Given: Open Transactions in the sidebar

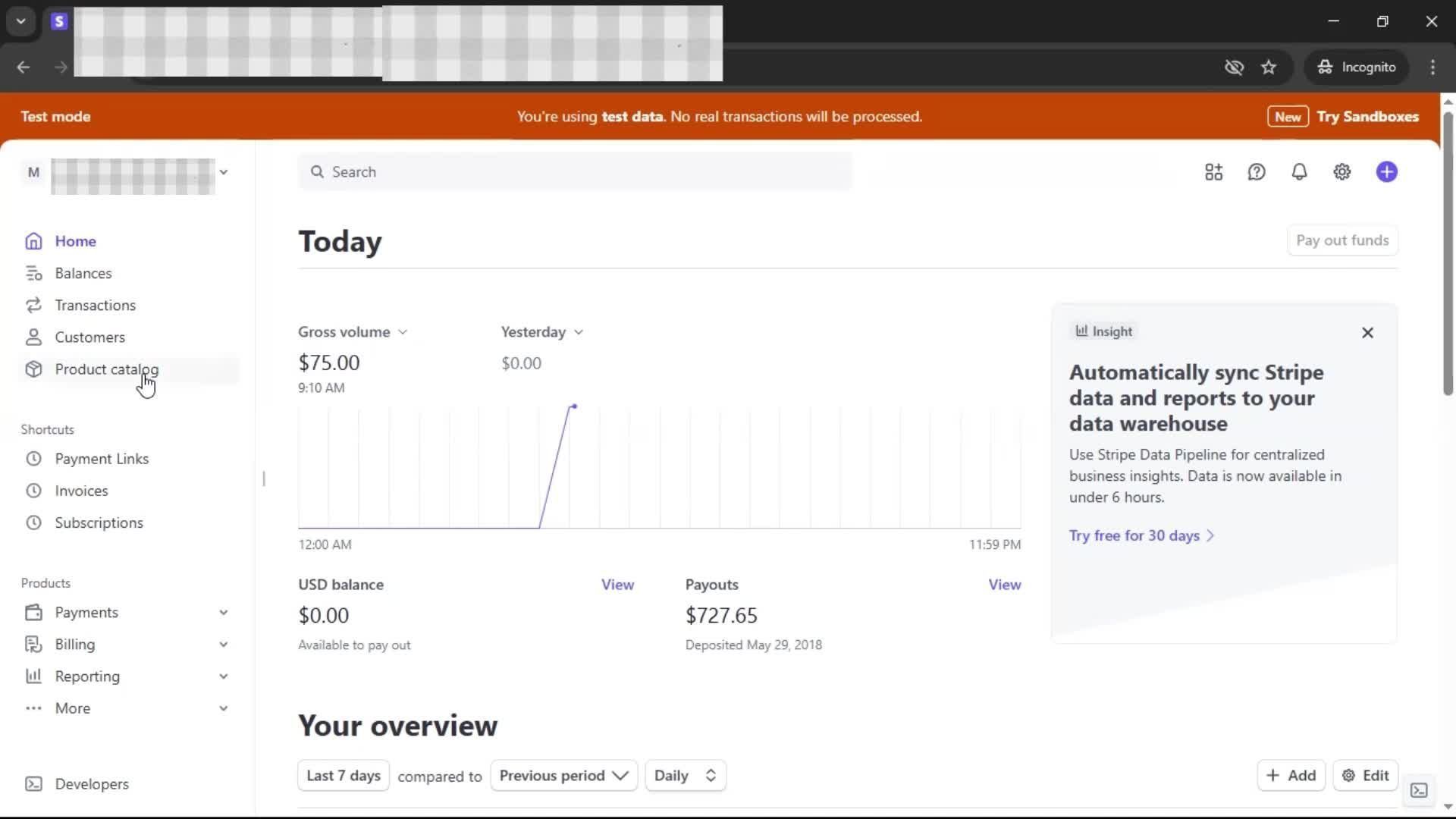Looking at the screenshot, I should point(95,306).
